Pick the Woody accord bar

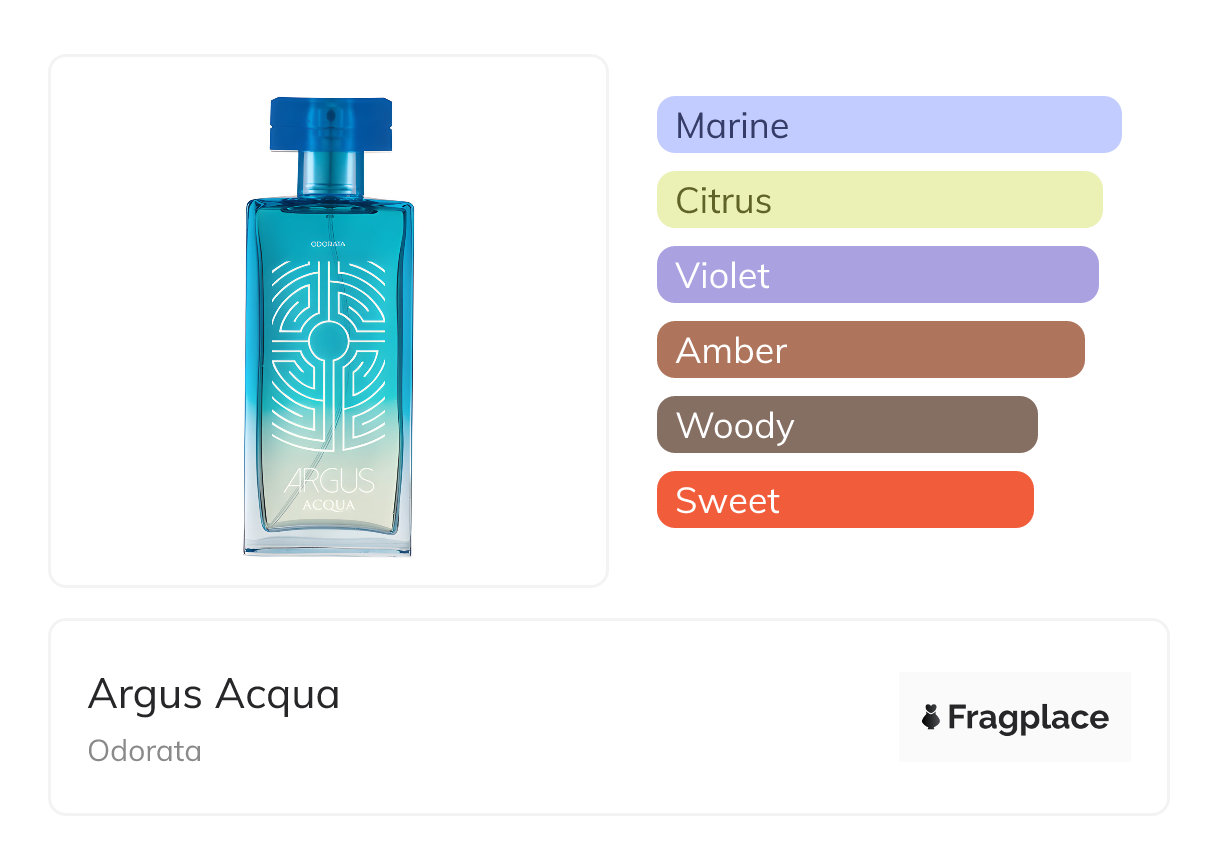[x=847, y=425]
